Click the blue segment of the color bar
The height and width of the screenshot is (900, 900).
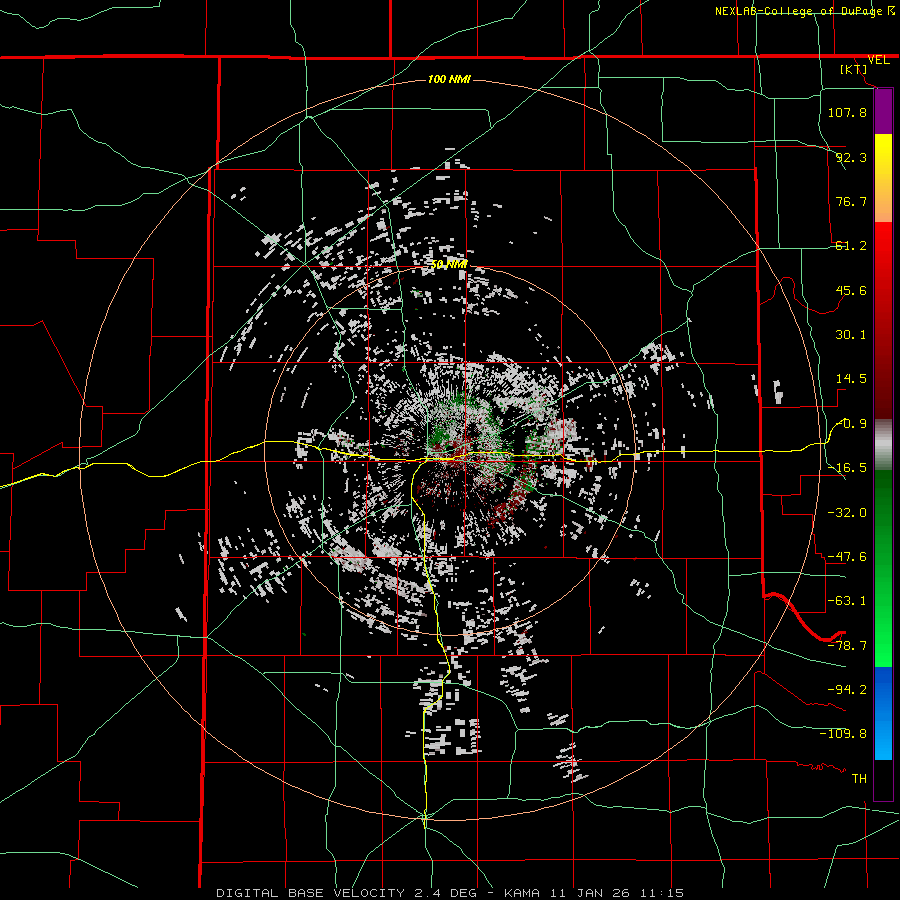883,713
